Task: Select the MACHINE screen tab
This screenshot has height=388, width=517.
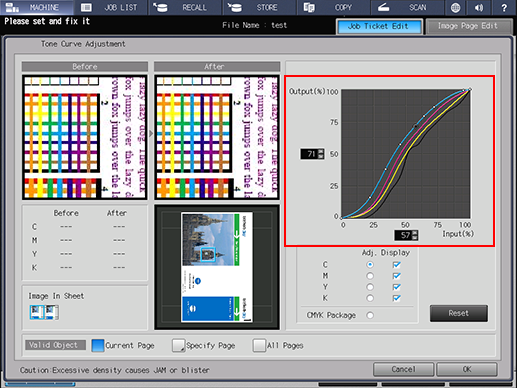Action: [x=37, y=7]
